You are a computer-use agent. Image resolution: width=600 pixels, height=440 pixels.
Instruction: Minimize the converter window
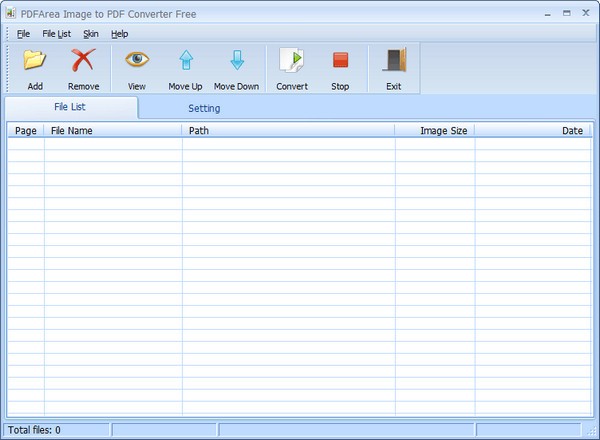point(548,14)
